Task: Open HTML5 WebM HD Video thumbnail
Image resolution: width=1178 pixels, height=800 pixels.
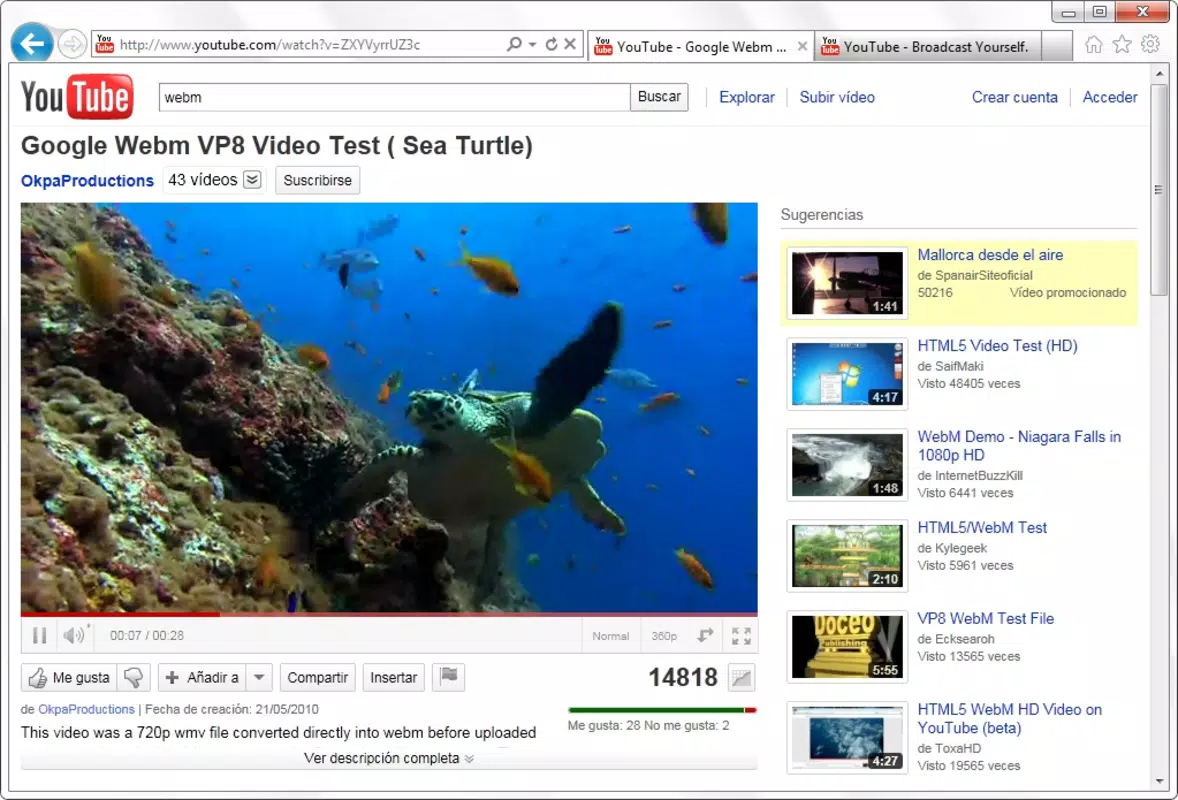Action: 847,737
